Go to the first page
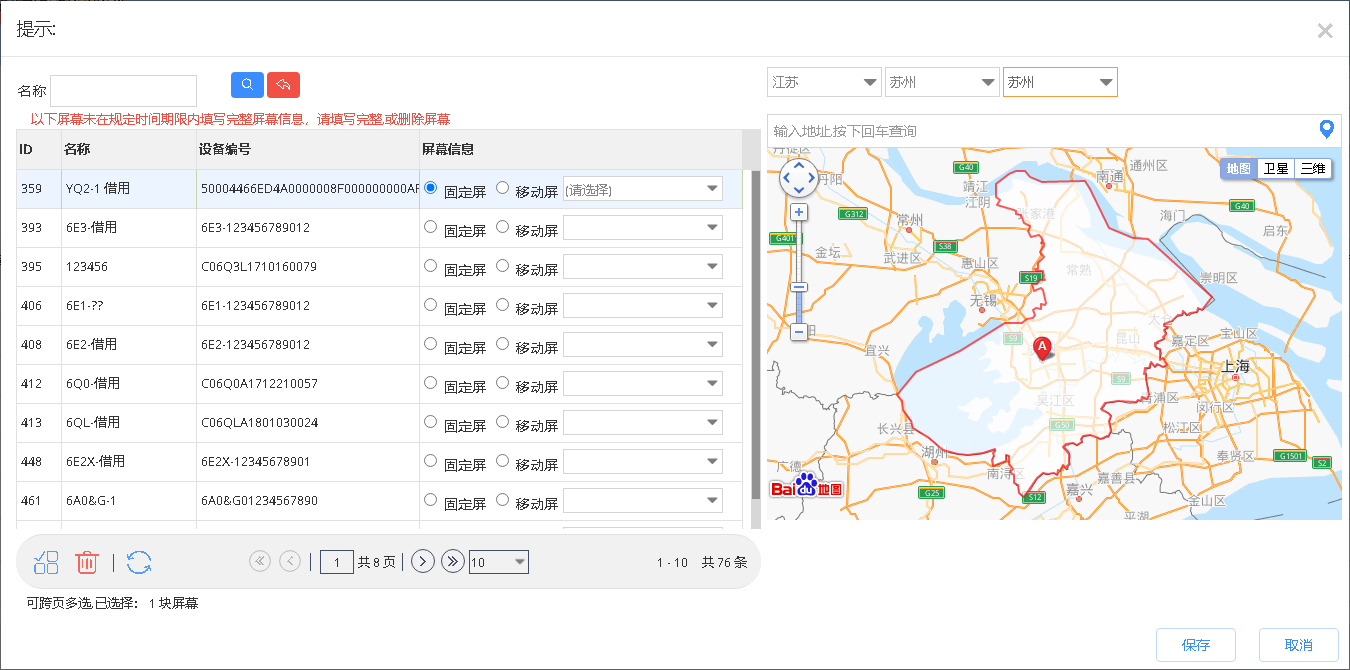The width and height of the screenshot is (1350, 670). click(260, 562)
